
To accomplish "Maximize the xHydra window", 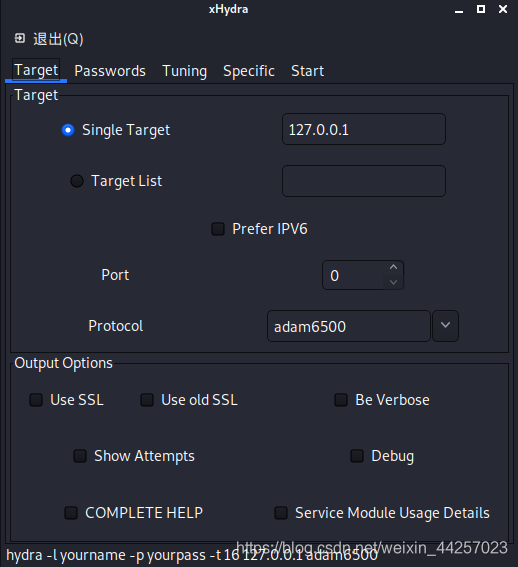I will 481,9.
